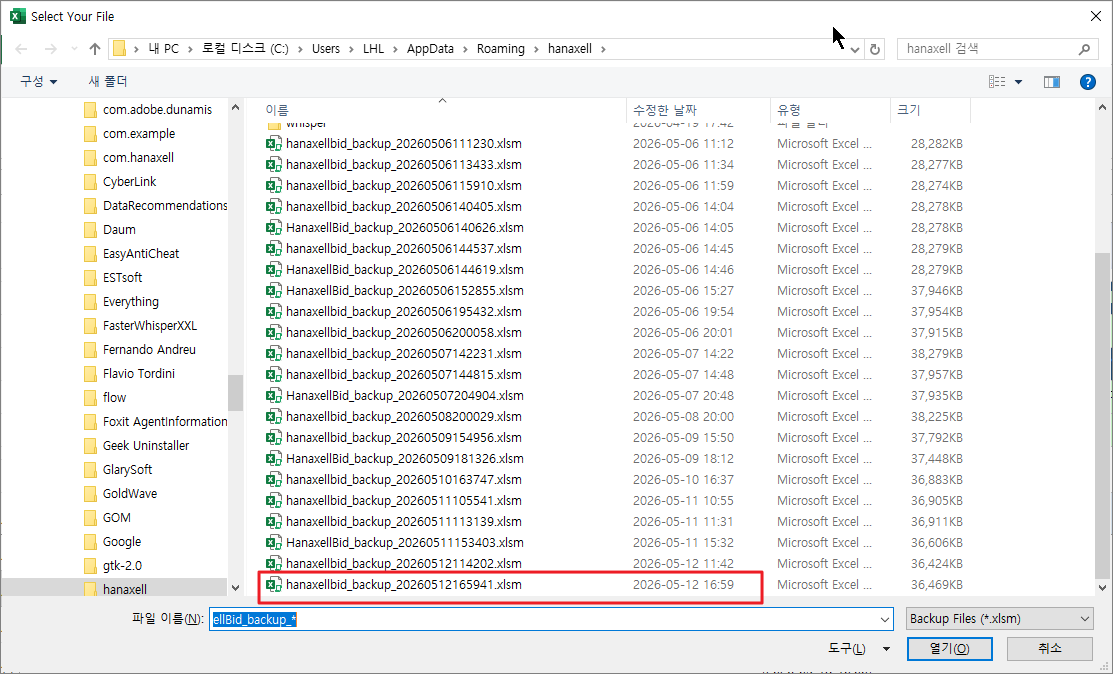The image size is (1113, 674).
Task: Click the flow folder icon in tree
Action: tap(90, 397)
